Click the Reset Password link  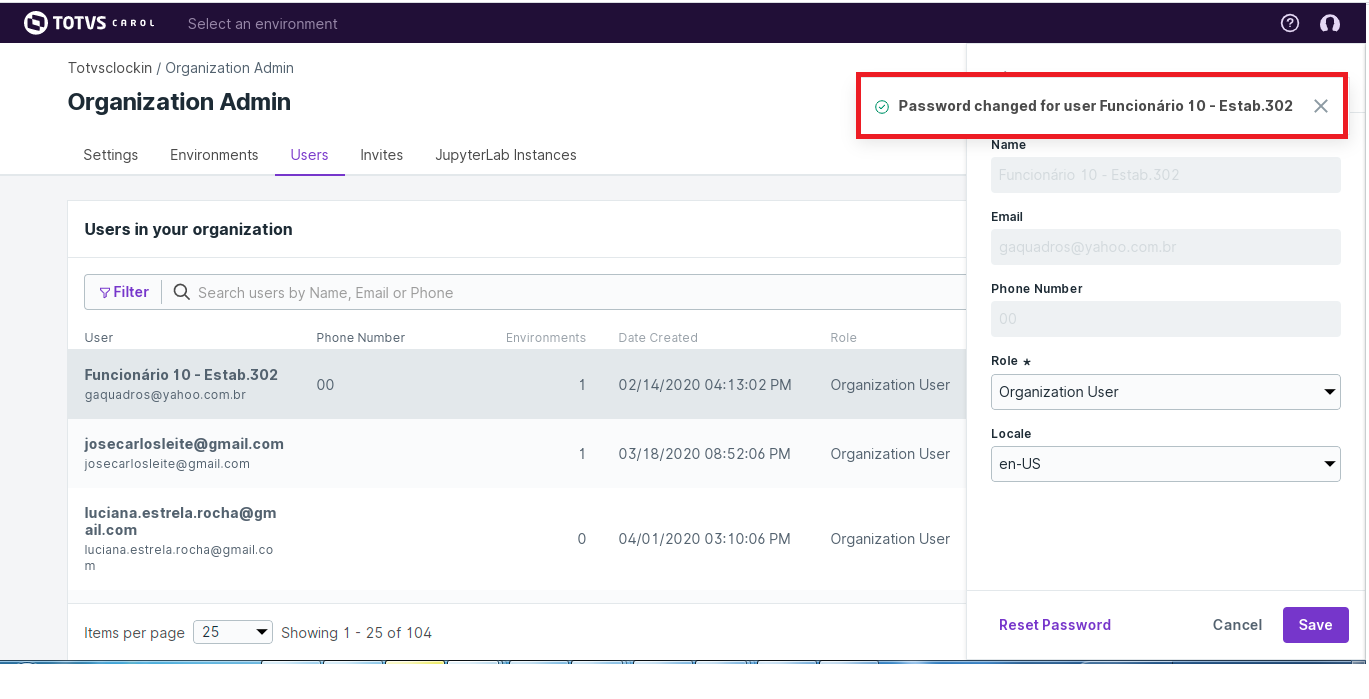click(x=1055, y=625)
